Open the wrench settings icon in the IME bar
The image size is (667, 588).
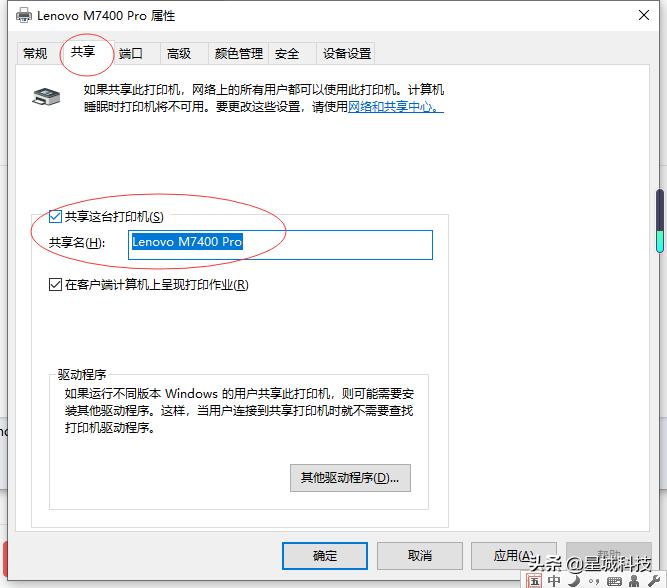[x=654, y=581]
